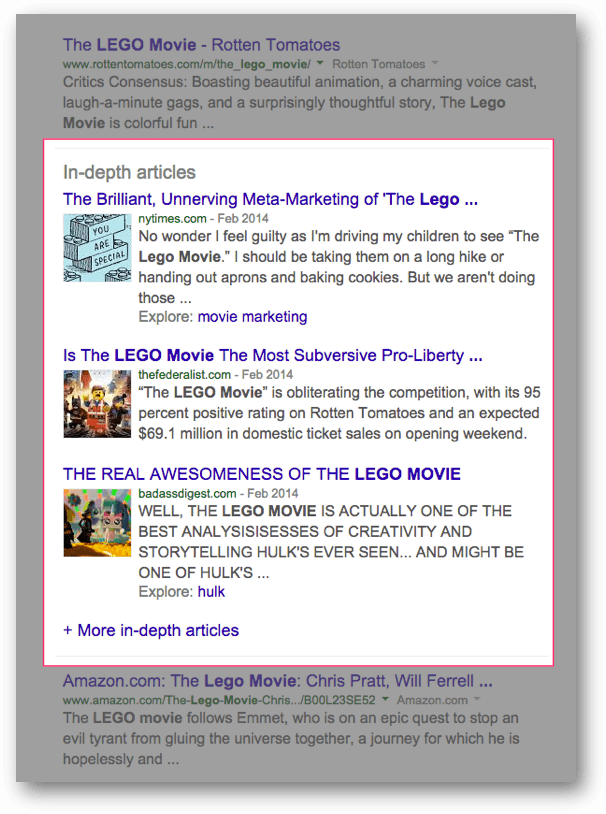This screenshot has width=606, height=814.
Task: Click the nytimes.com source label
Action: click(x=172, y=219)
